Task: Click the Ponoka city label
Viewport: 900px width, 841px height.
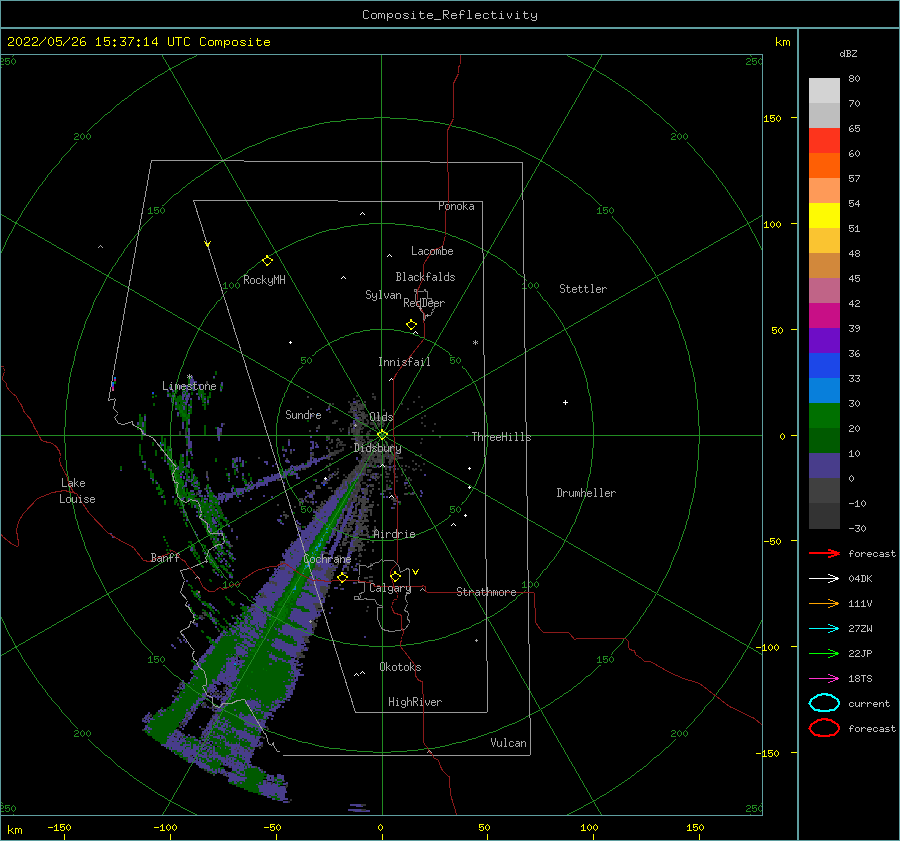Action: point(456,206)
